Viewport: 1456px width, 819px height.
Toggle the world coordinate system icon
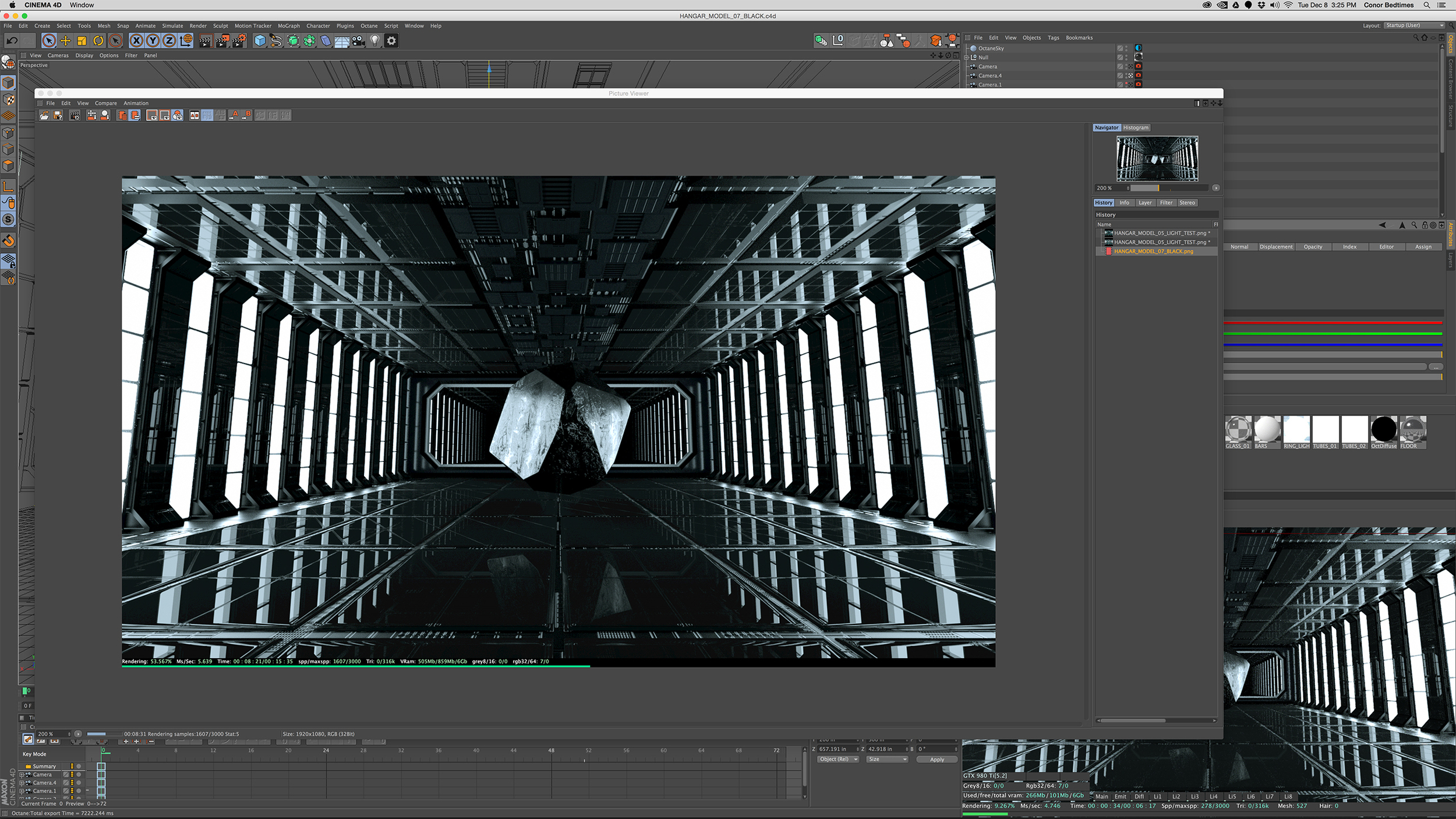(x=186, y=40)
